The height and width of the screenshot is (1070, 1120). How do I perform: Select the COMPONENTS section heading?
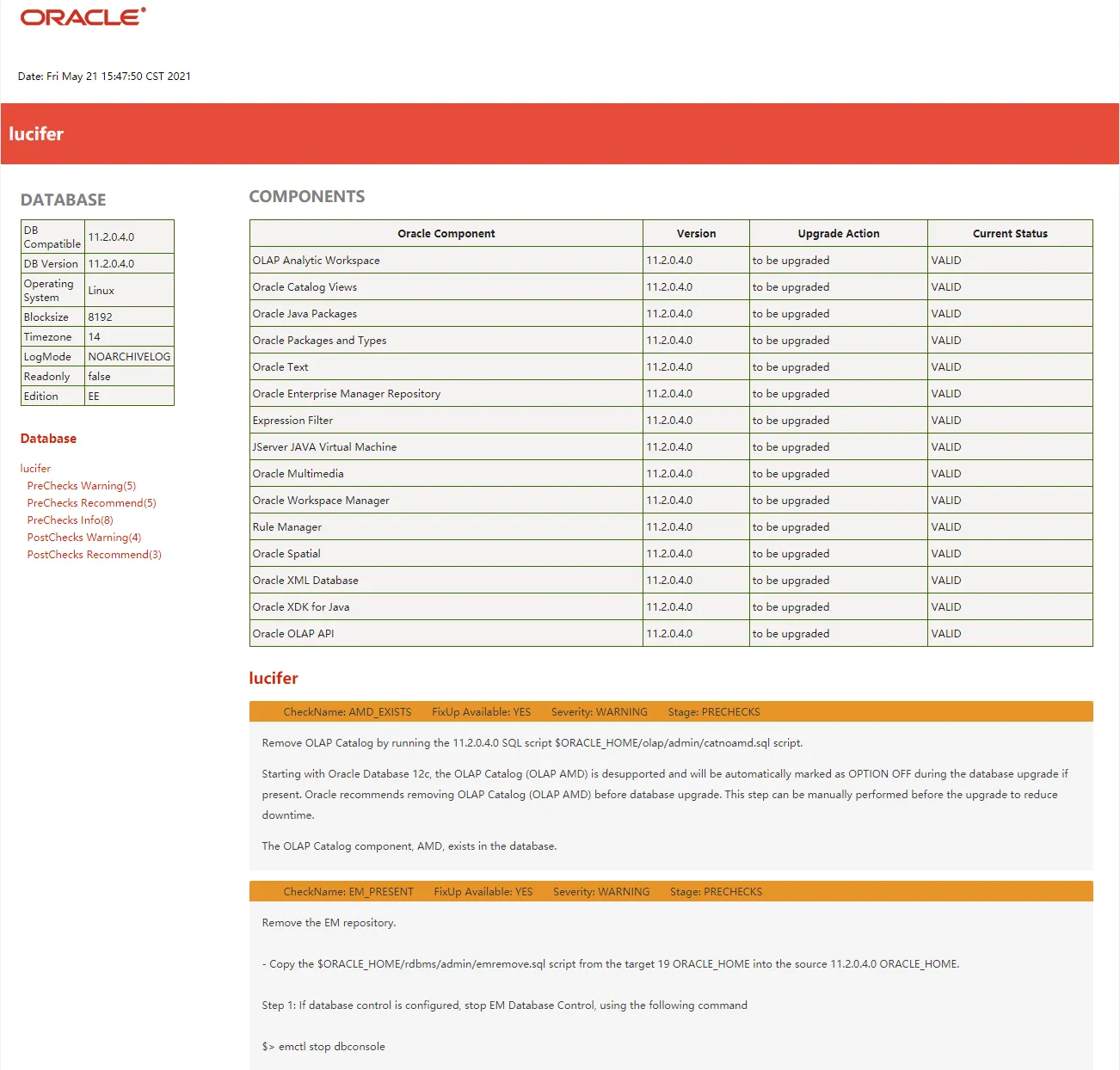tap(306, 196)
